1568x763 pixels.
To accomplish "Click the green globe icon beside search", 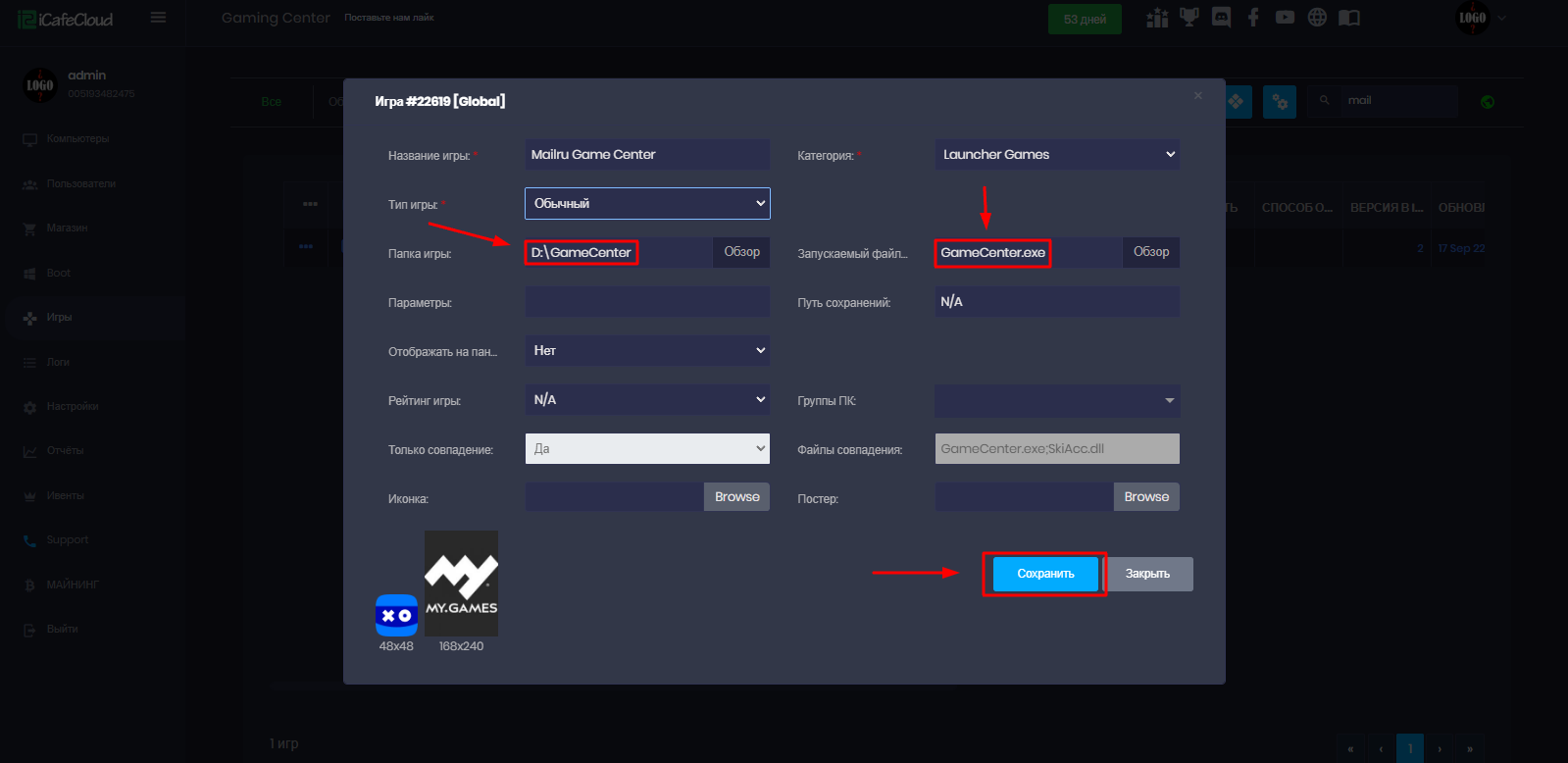I will [x=1488, y=102].
